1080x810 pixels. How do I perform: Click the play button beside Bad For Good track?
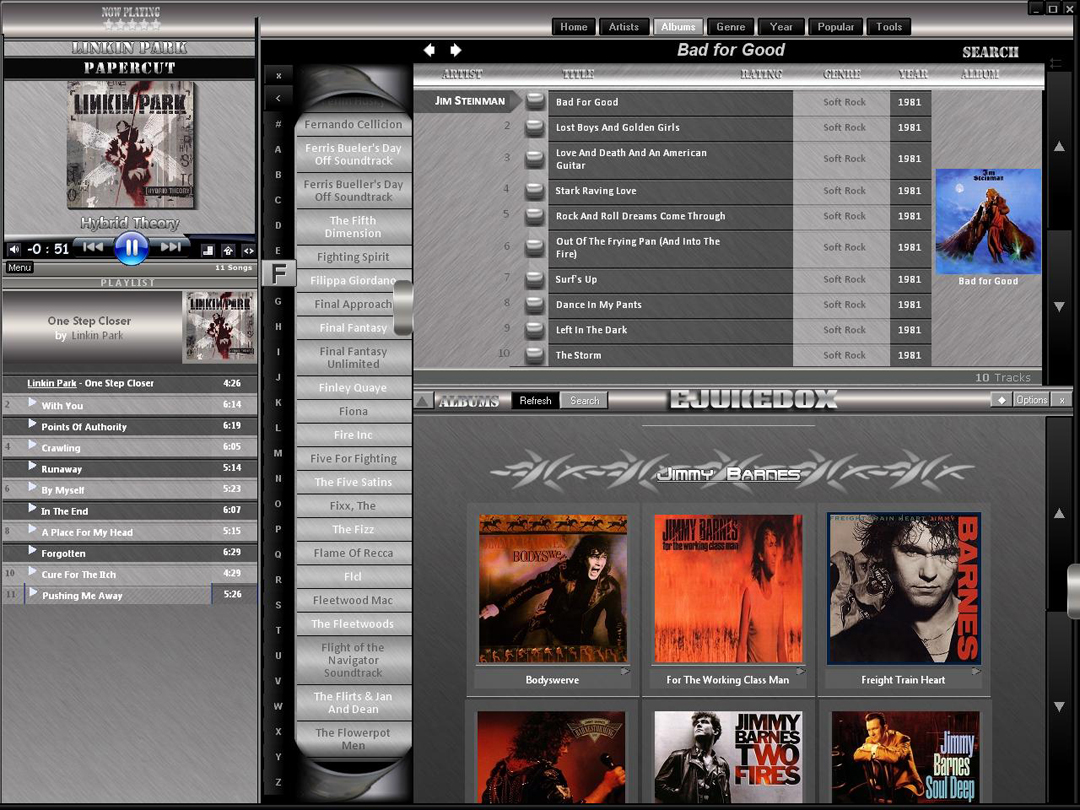click(x=535, y=101)
